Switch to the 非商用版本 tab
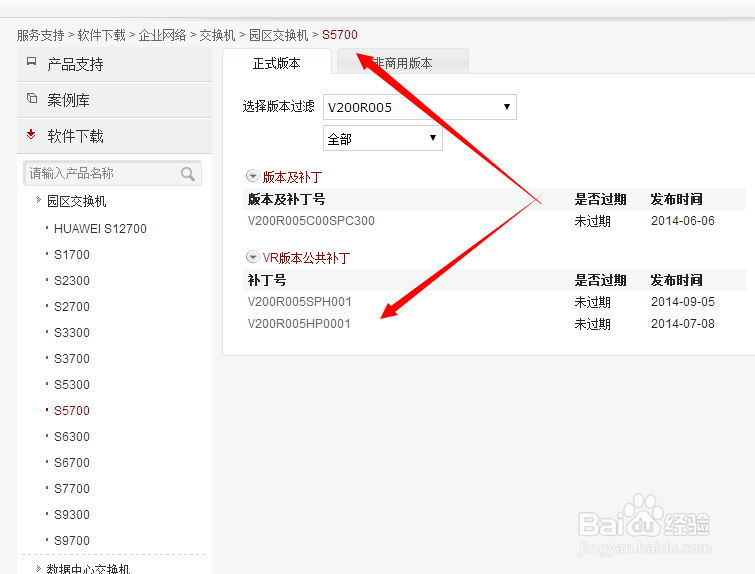 (x=403, y=63)
